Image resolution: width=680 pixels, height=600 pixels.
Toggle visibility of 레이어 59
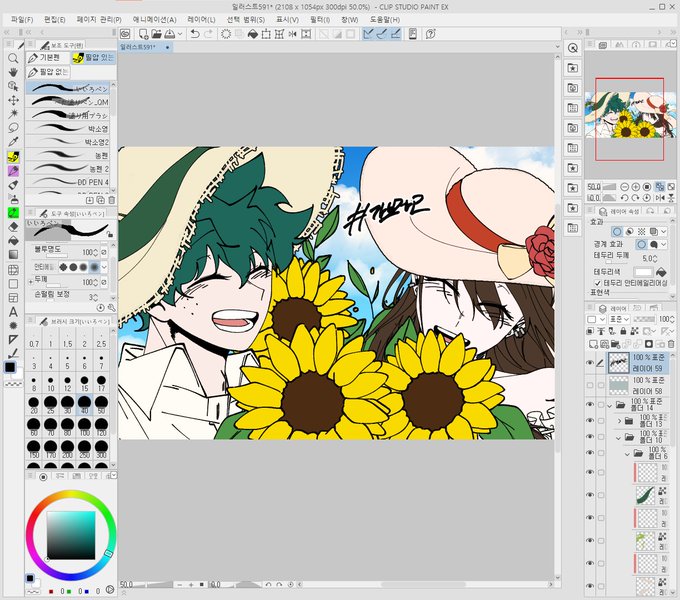tap(590, 363)
